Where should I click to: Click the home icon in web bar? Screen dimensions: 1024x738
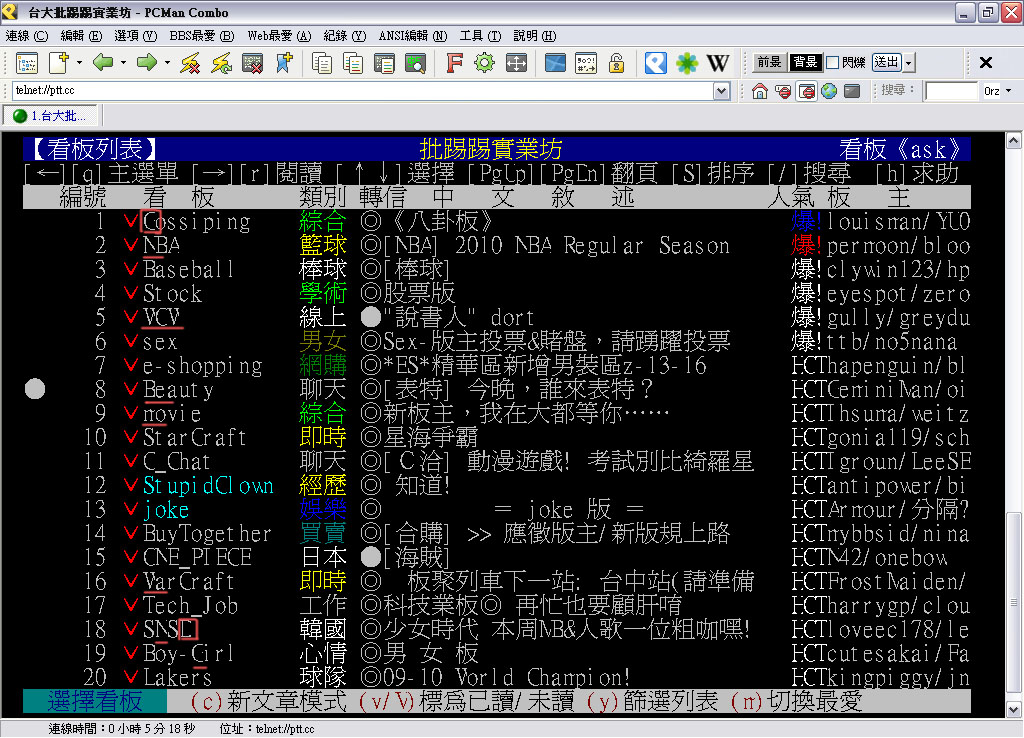coord(760,91)
